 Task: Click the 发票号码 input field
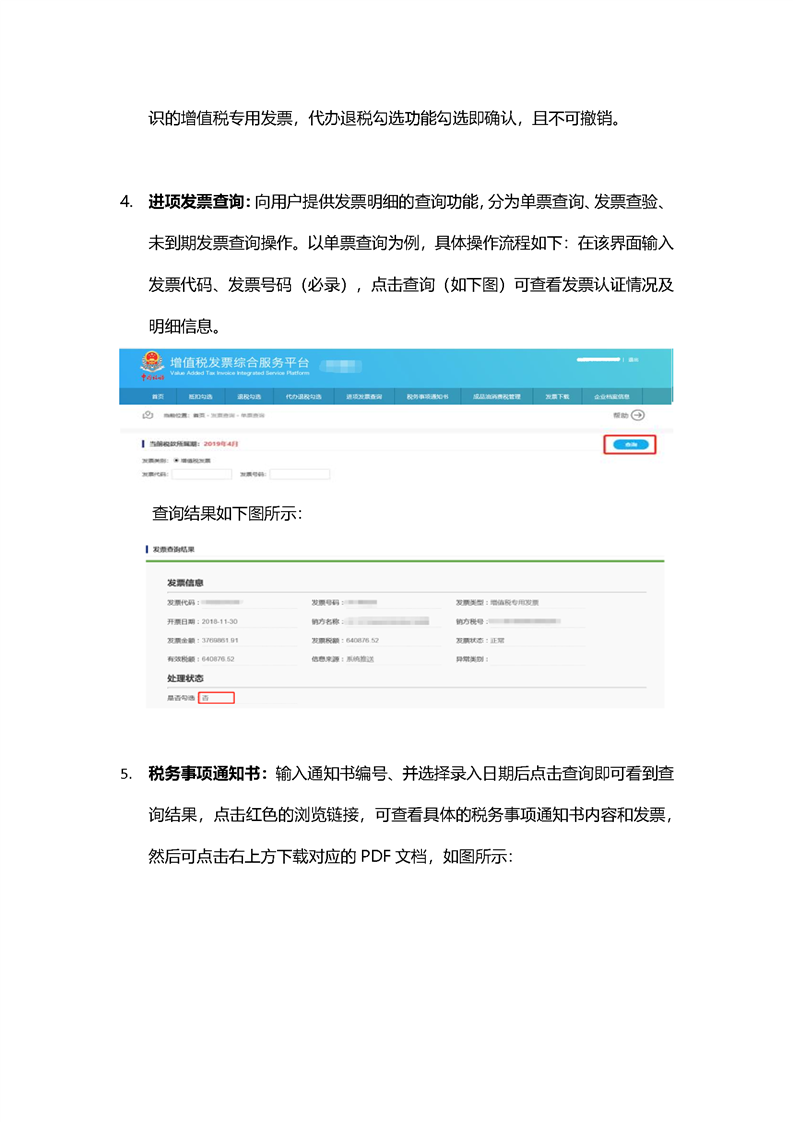300,474
